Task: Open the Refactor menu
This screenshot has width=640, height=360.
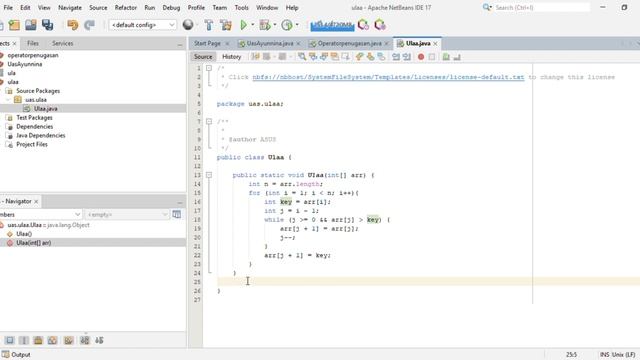Action: pos(126,7)
